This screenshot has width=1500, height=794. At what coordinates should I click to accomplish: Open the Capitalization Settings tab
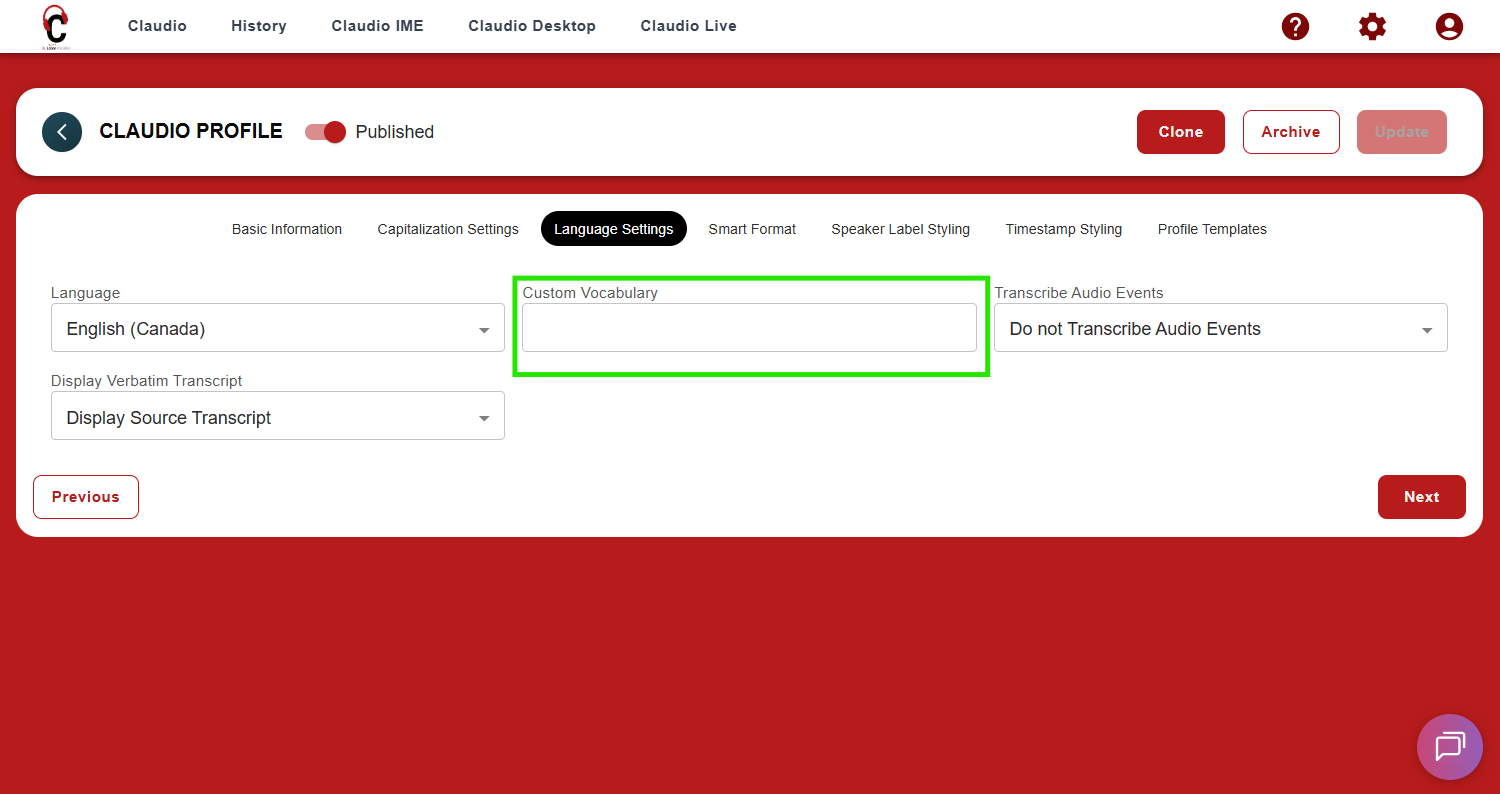(448, 229)
